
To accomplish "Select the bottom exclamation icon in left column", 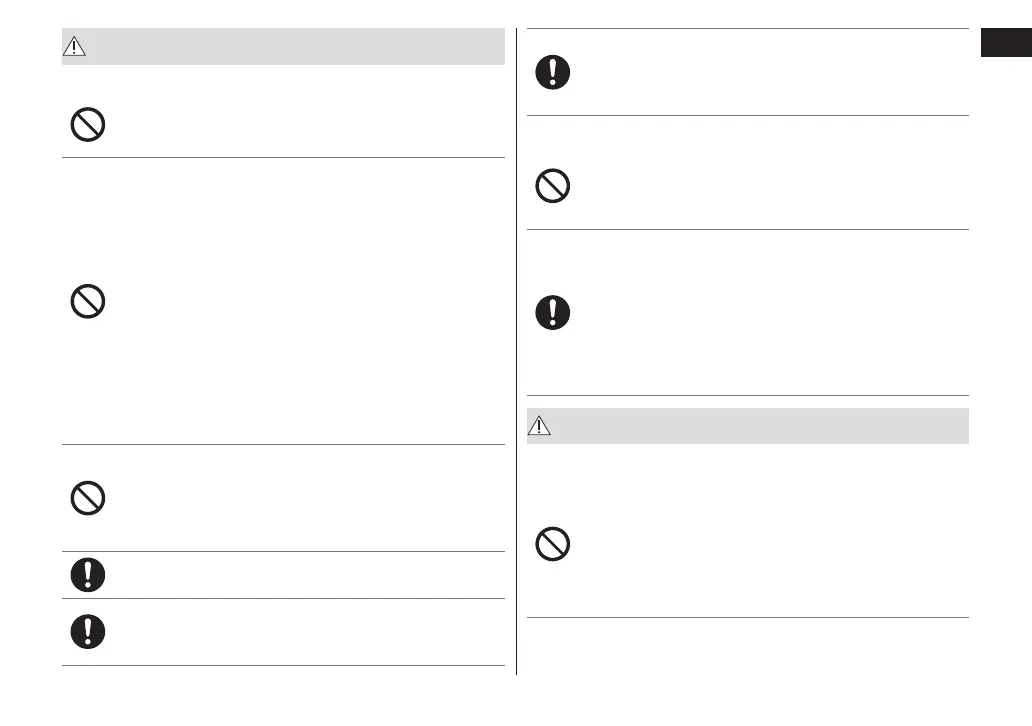I will tap(88, 630).
